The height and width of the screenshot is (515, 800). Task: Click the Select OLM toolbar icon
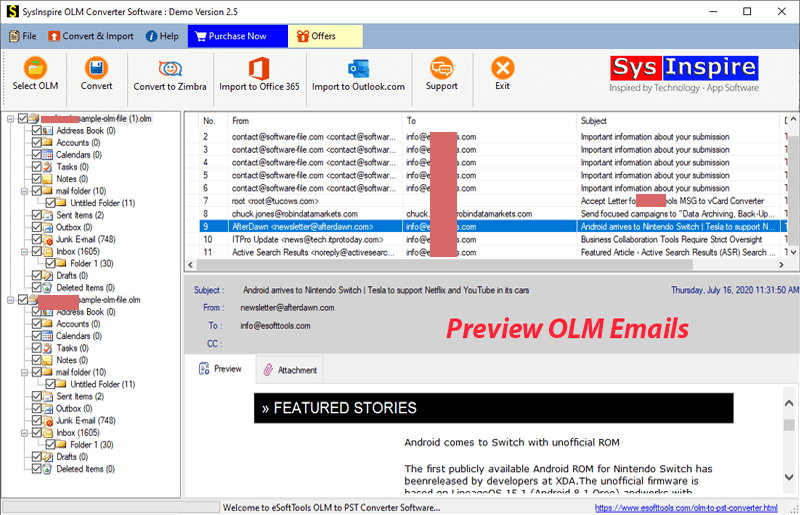click(35, 68)
